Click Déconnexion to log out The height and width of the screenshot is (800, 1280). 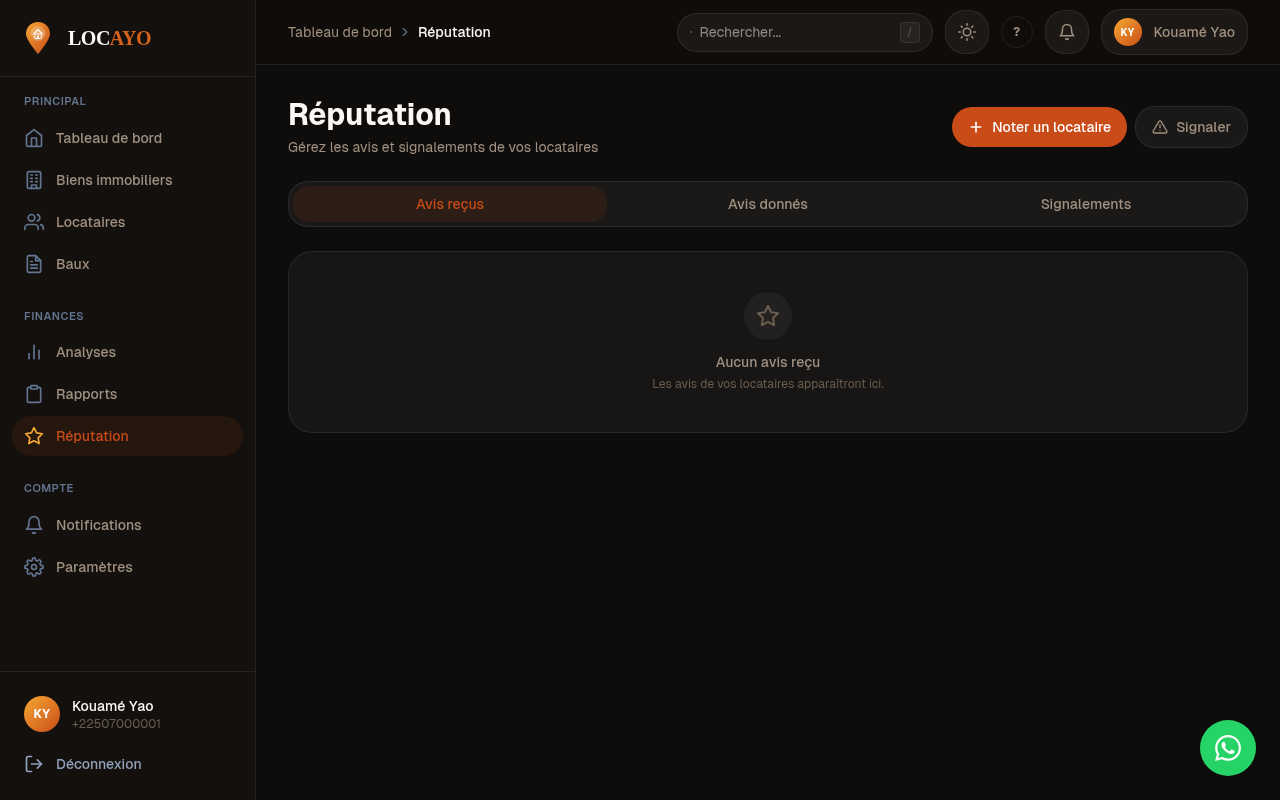98,764
